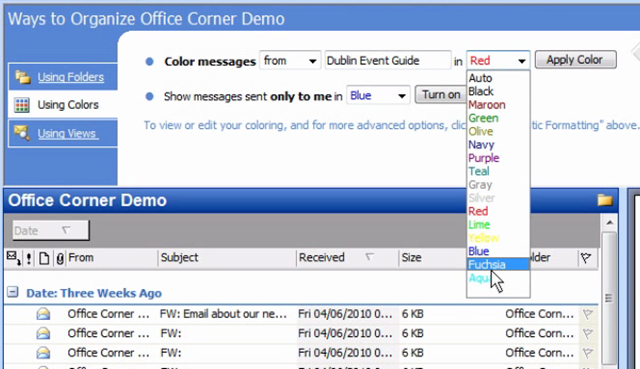640x369 pixels.
Task: Select Aqua in the color list
Action: point(498,278)
